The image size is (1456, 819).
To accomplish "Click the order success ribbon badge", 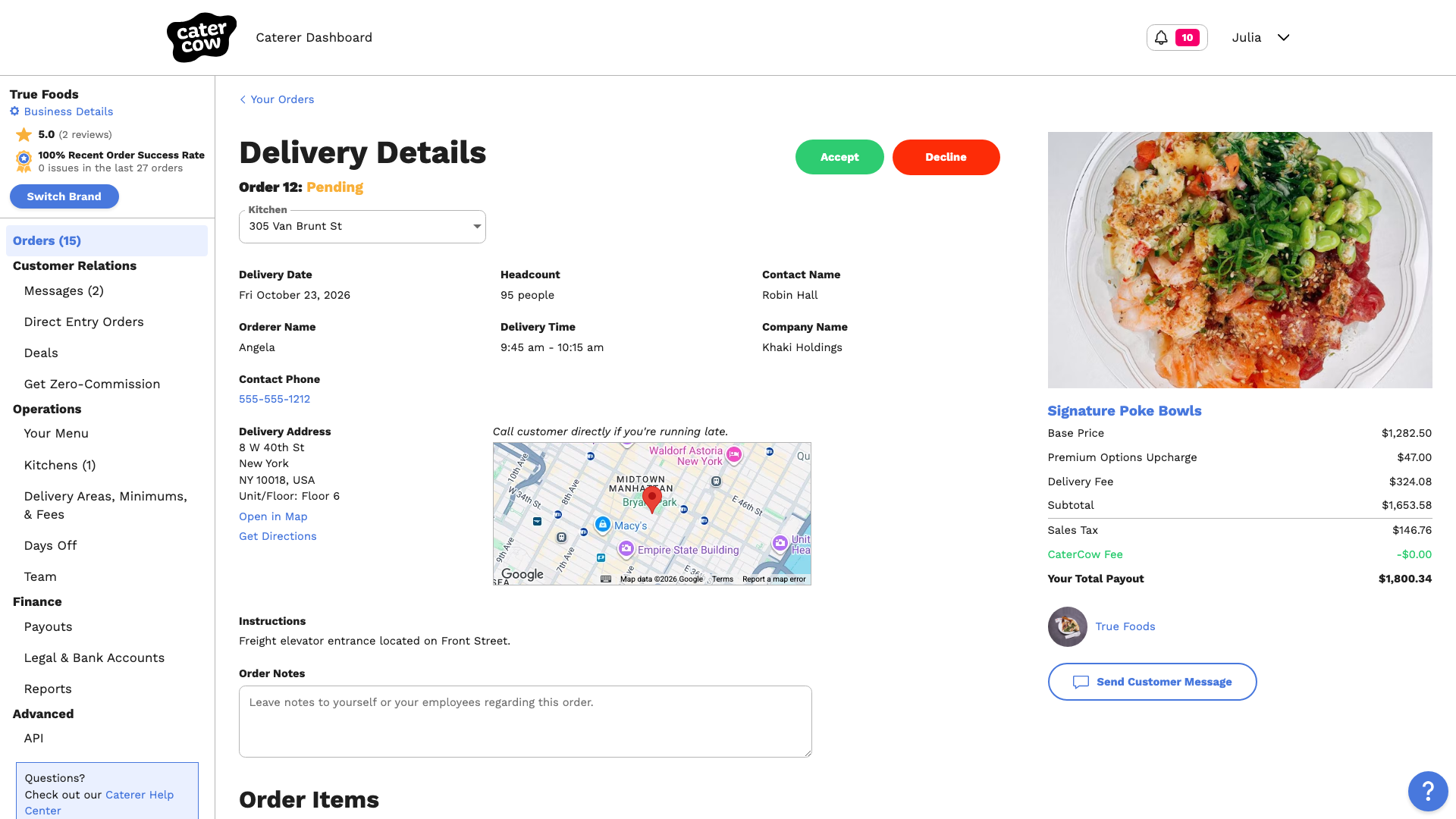I will point(24,161).
